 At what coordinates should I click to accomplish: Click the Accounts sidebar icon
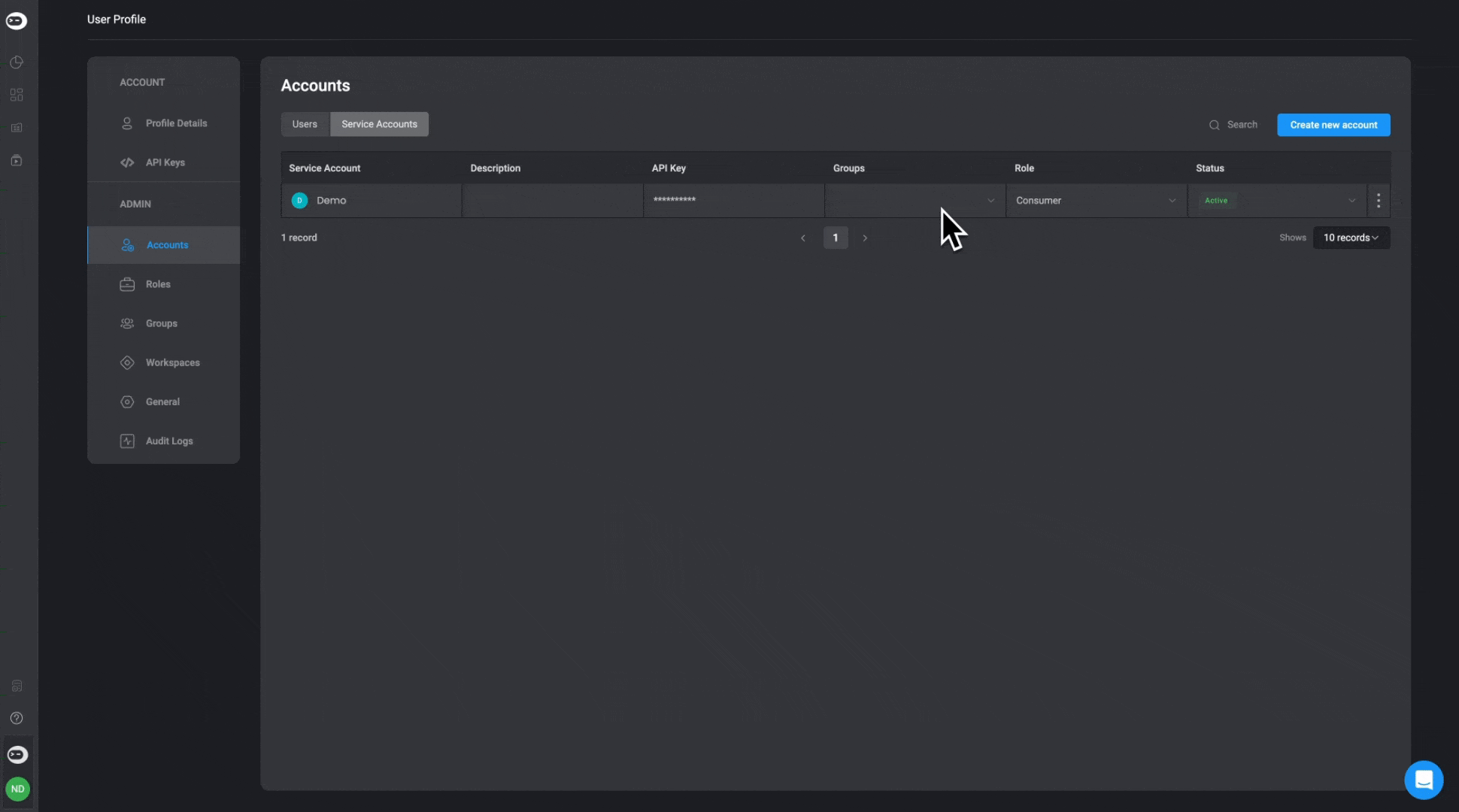(128, 245)
